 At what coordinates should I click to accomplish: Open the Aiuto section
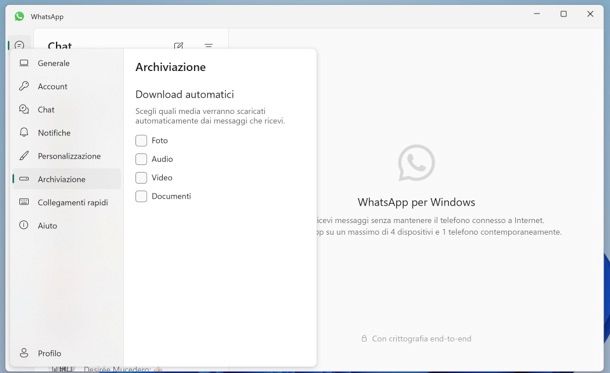point(66,226)
